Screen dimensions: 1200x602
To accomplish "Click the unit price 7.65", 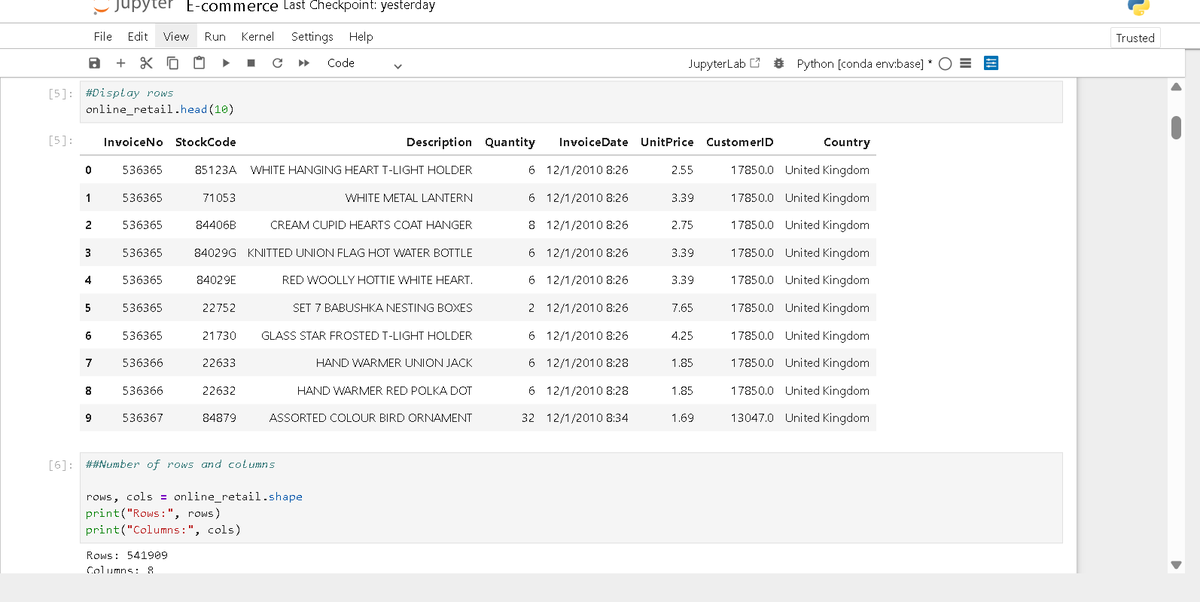I will pyautogui.click(x=683, y=308).
